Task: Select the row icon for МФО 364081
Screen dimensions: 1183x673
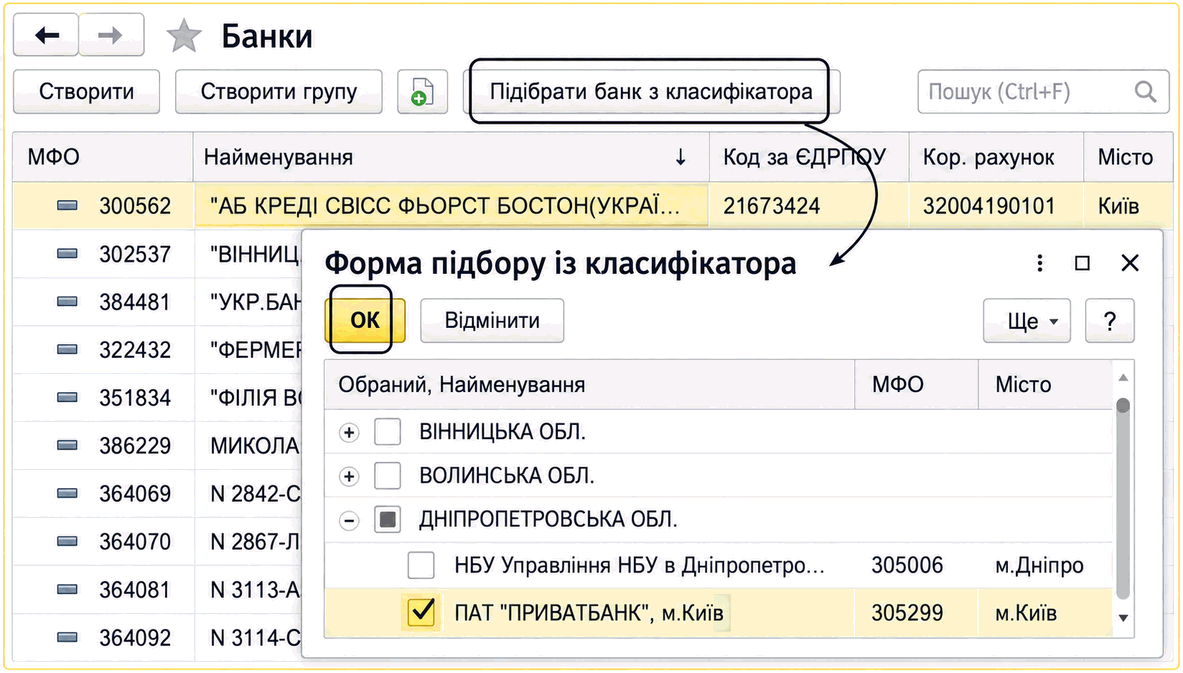Action: (68, 589)
